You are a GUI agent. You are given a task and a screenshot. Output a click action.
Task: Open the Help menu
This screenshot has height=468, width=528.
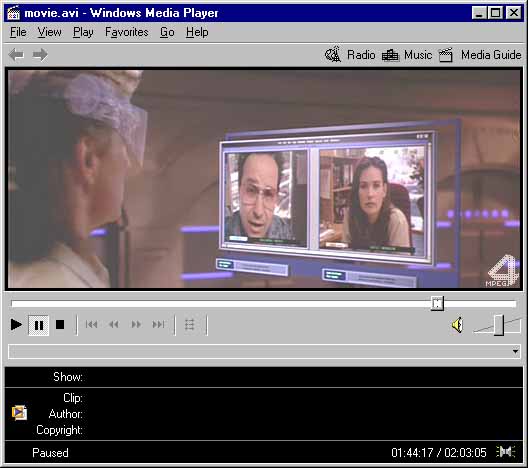197,32
